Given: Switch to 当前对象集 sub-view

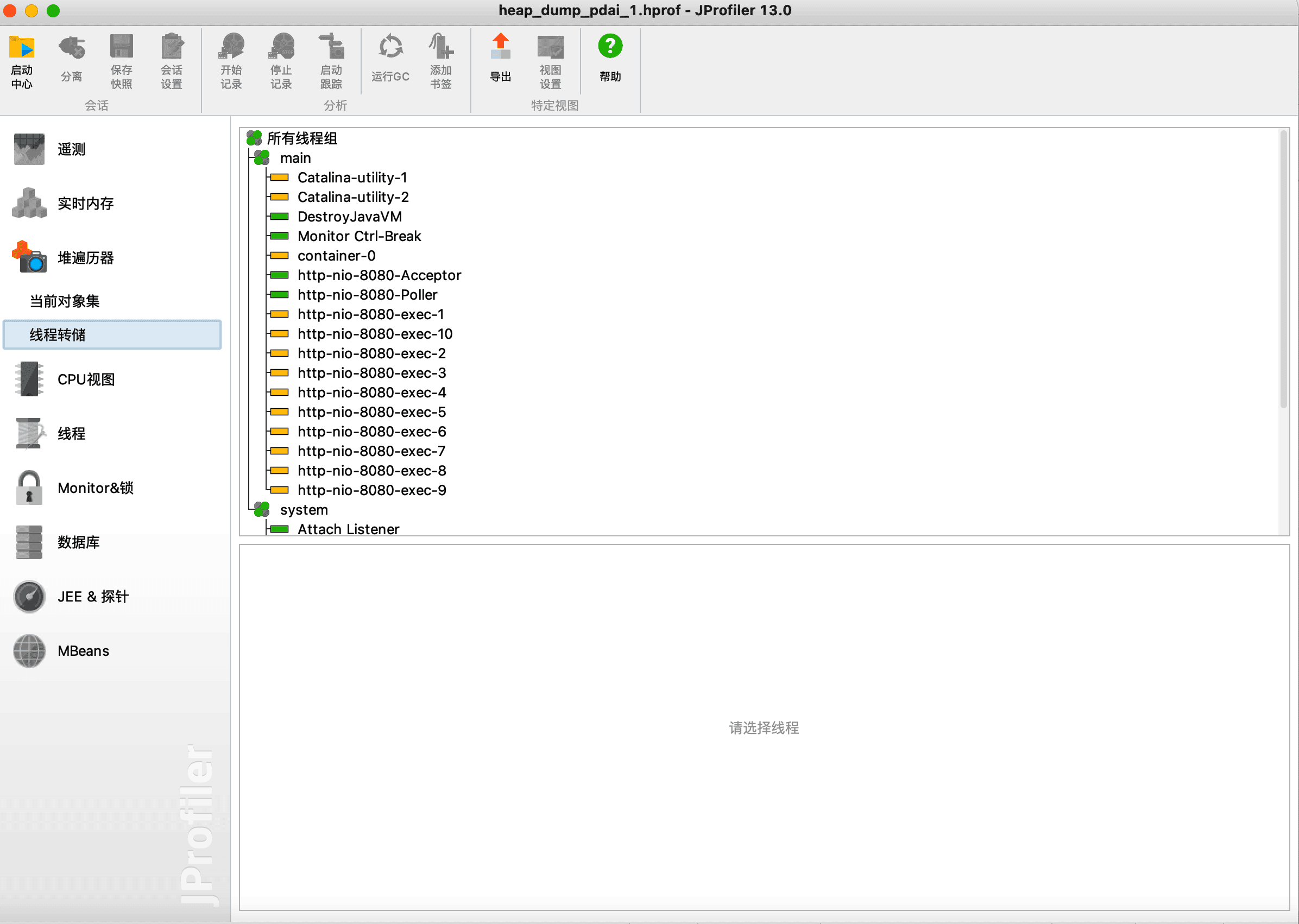Looking at the screenshot, I should [x=65, y=301].
